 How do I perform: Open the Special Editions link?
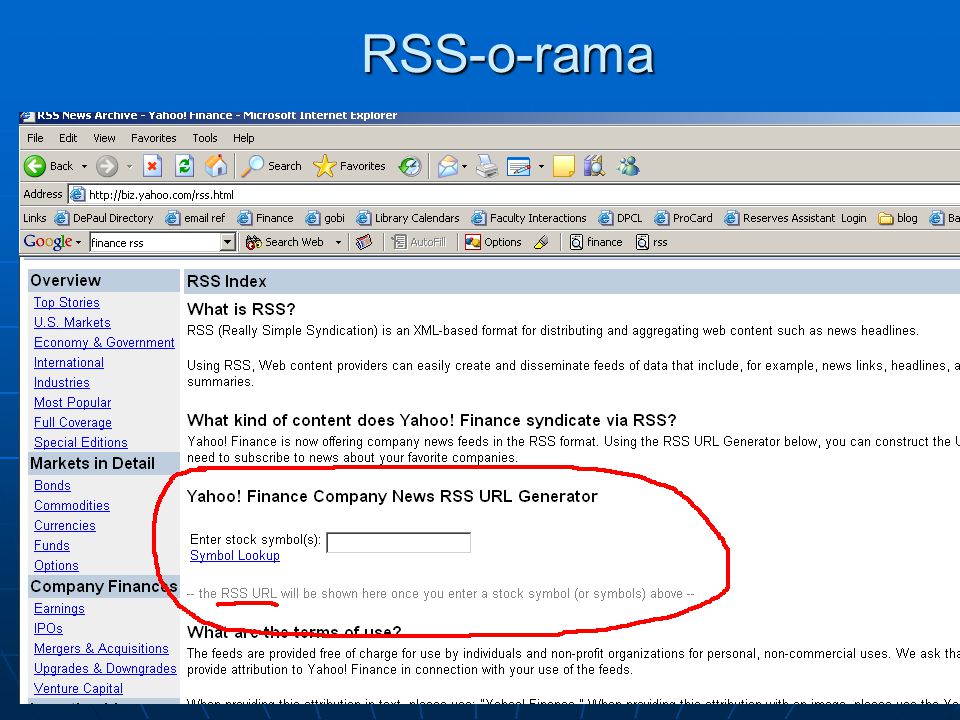(x=81, y=443)
